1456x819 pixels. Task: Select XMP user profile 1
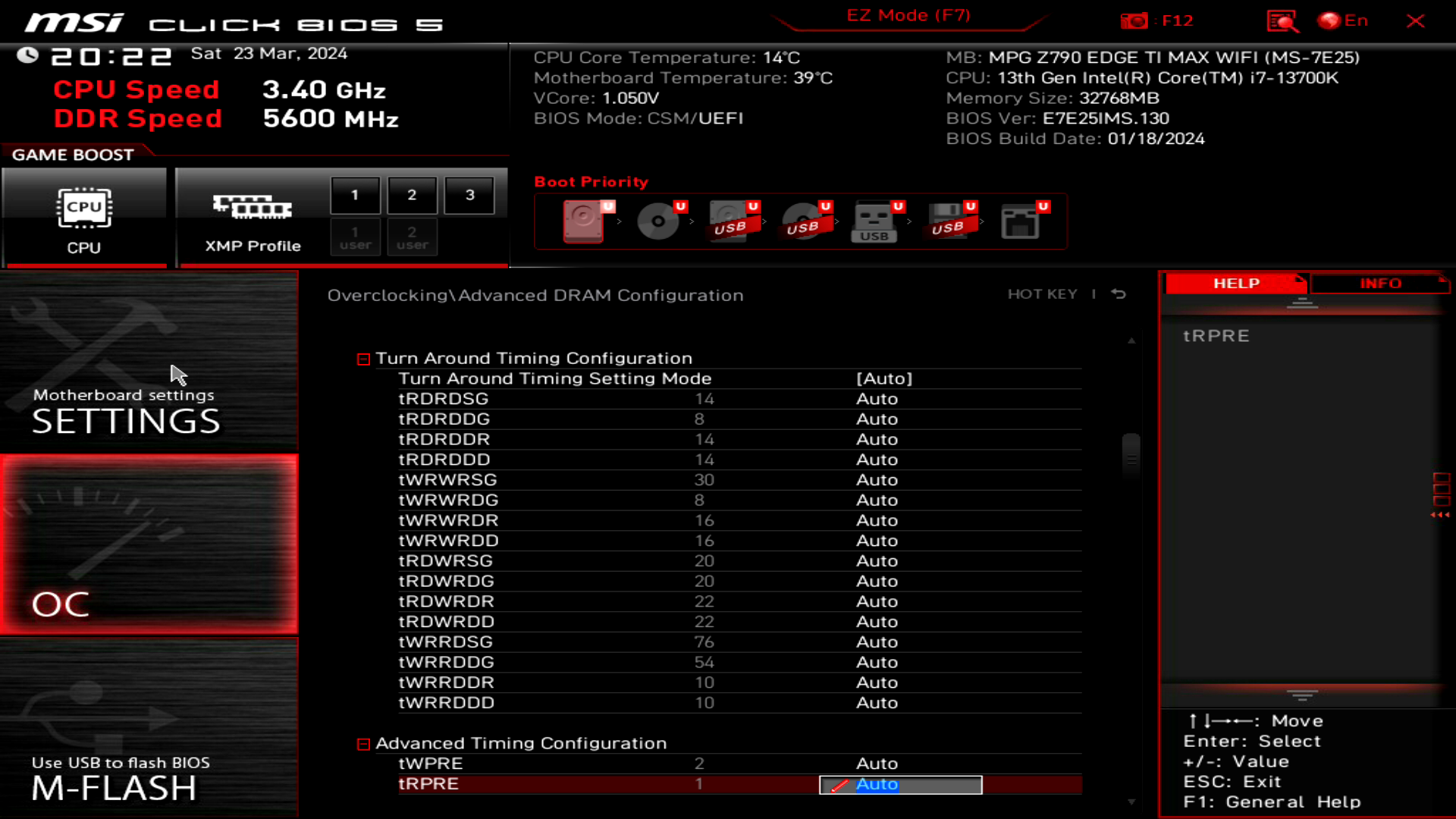tap(355, 237)
